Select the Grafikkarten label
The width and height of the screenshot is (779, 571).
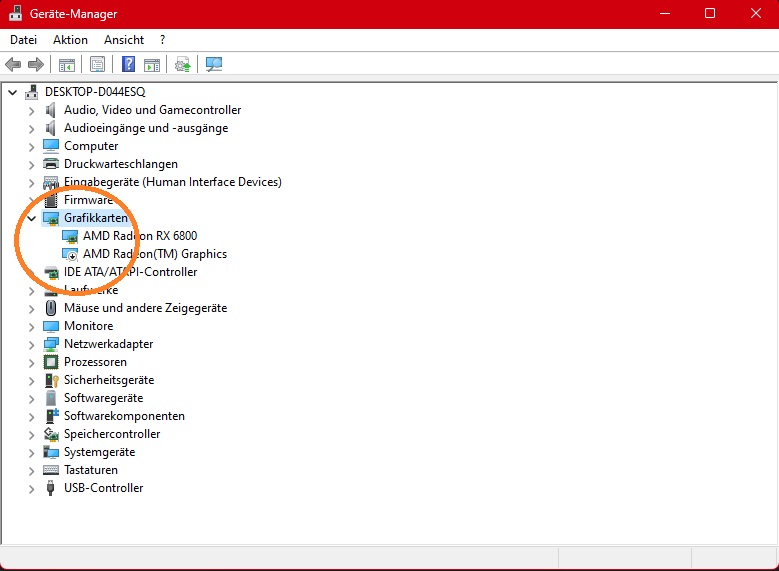click(x=96, y=218)
